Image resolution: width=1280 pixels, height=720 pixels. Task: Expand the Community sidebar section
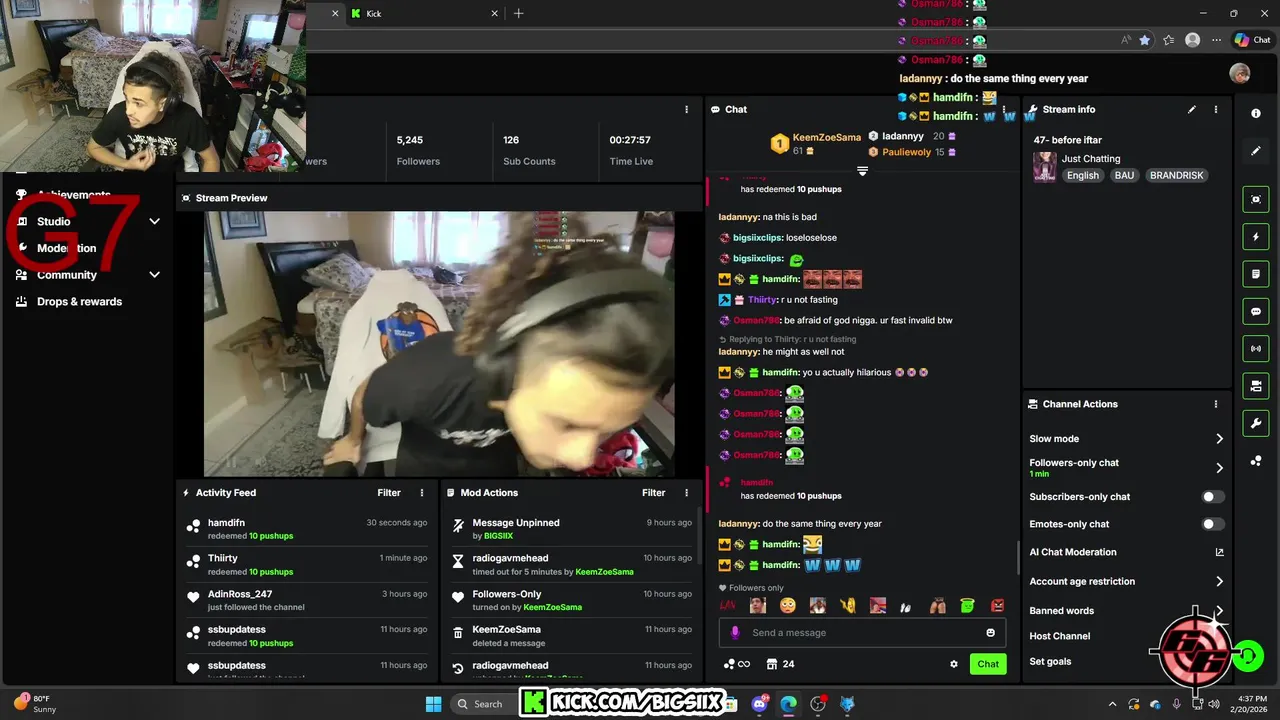(x=155, y=275)
